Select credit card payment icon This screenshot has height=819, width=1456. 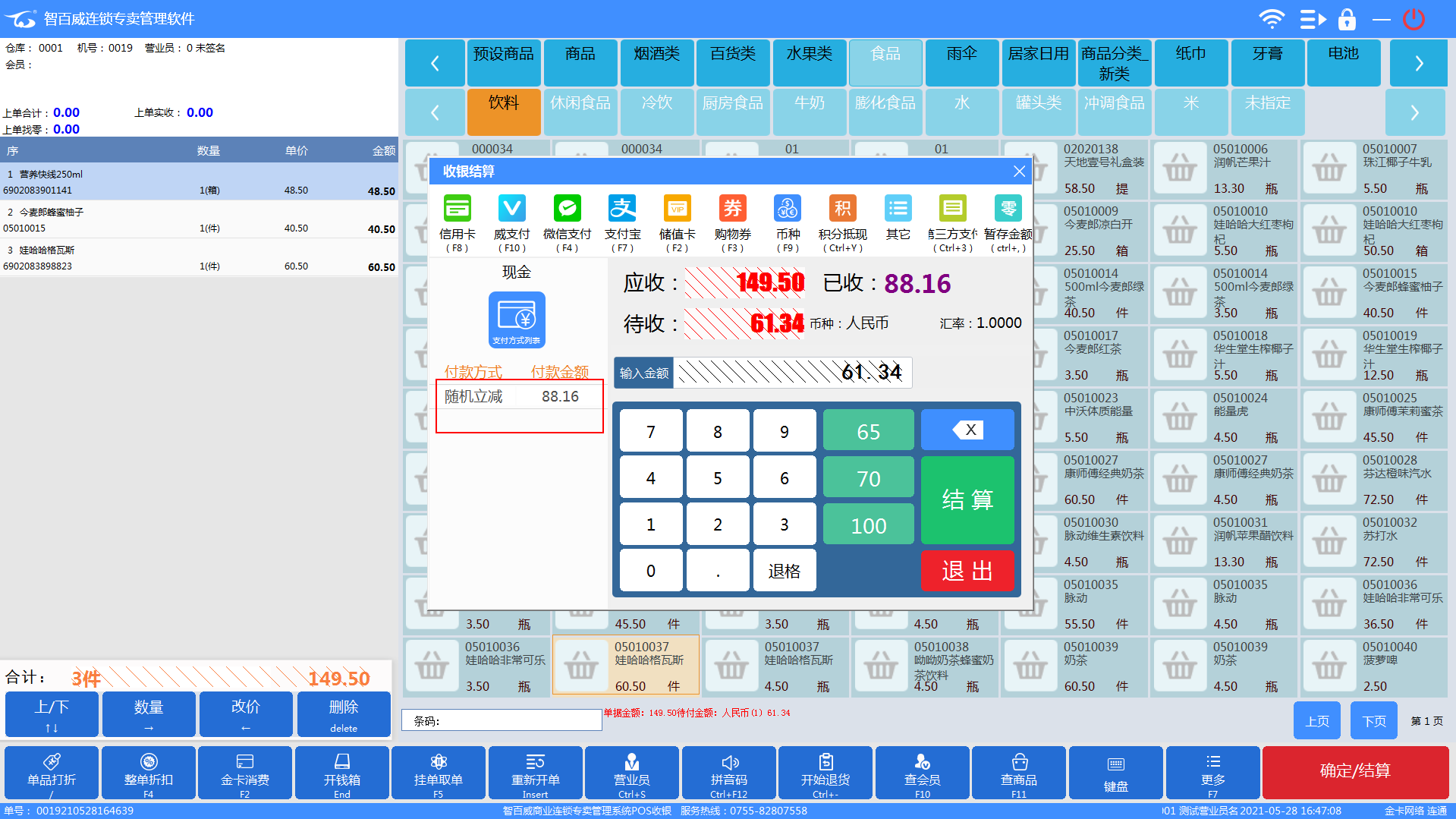(x=457, y=209)
